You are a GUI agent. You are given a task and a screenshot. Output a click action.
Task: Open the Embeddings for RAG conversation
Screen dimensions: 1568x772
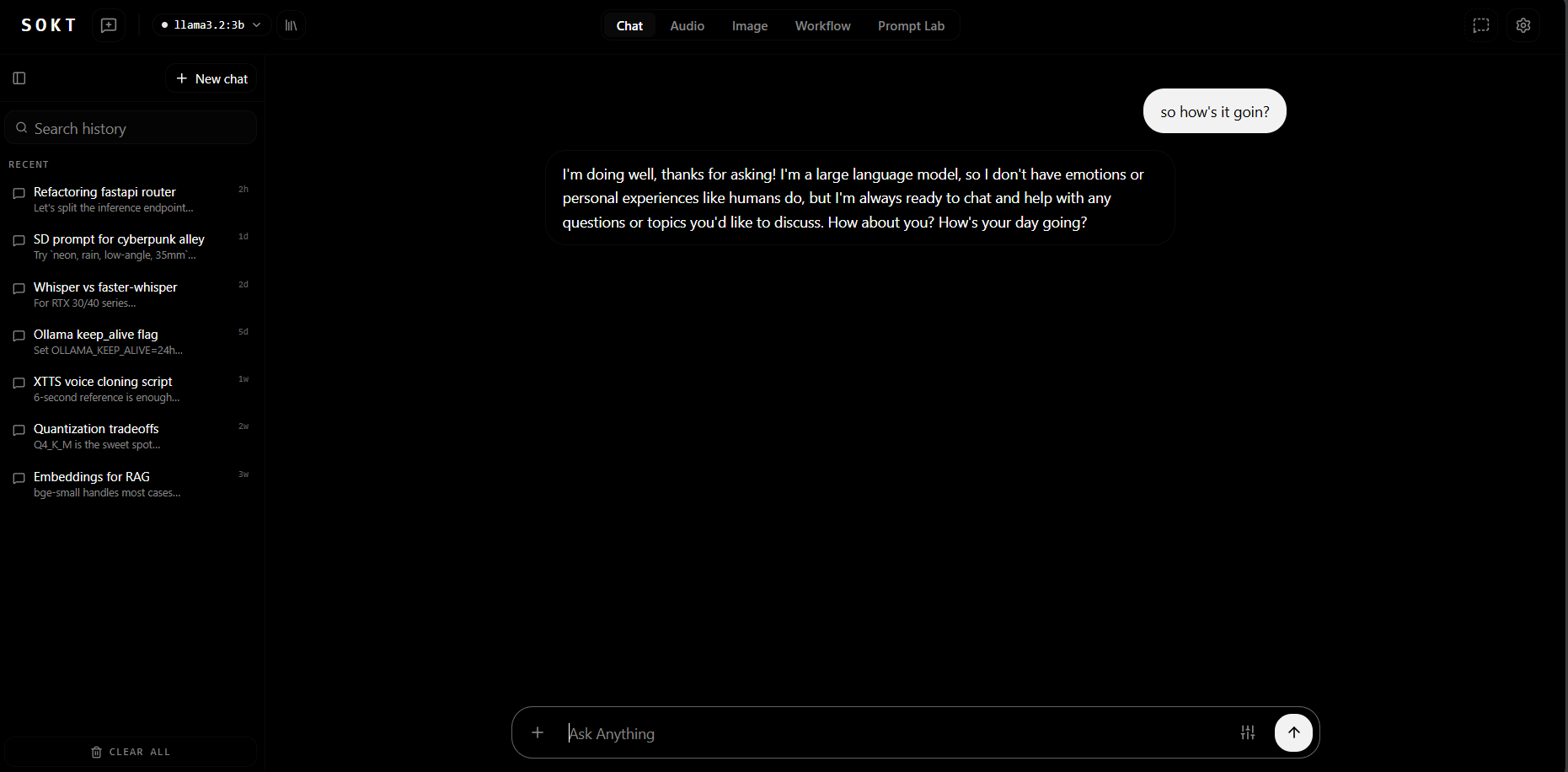click(131, 485)
